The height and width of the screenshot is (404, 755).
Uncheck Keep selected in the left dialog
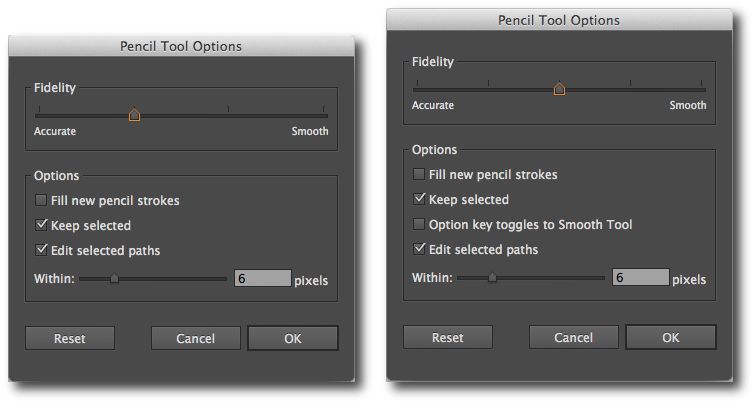[42, 226]
